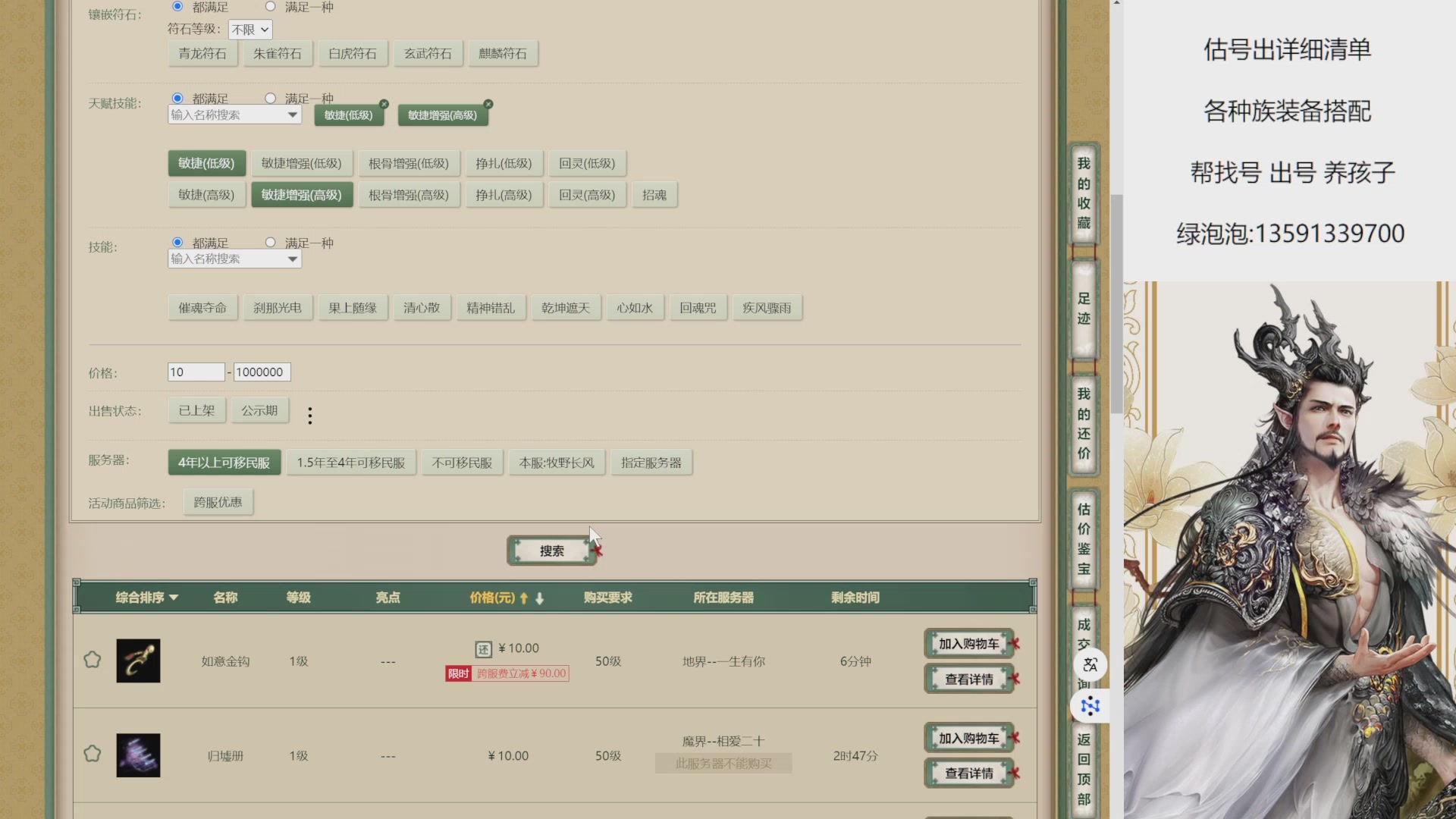Screen dimensions: 1456x819
Task: Select the 朱雀符石 filter
Action: click(278, 54)
